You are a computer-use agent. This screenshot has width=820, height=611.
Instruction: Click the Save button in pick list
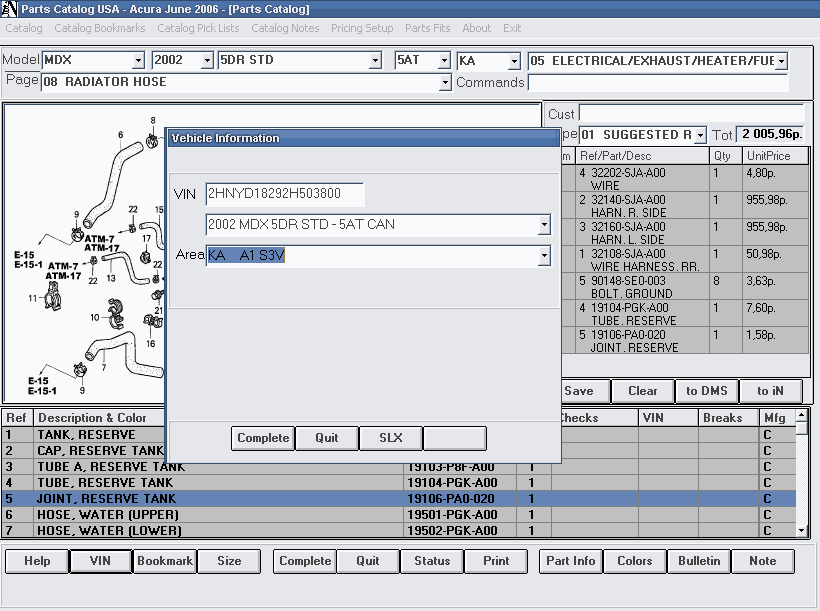(x=578, y=391)
